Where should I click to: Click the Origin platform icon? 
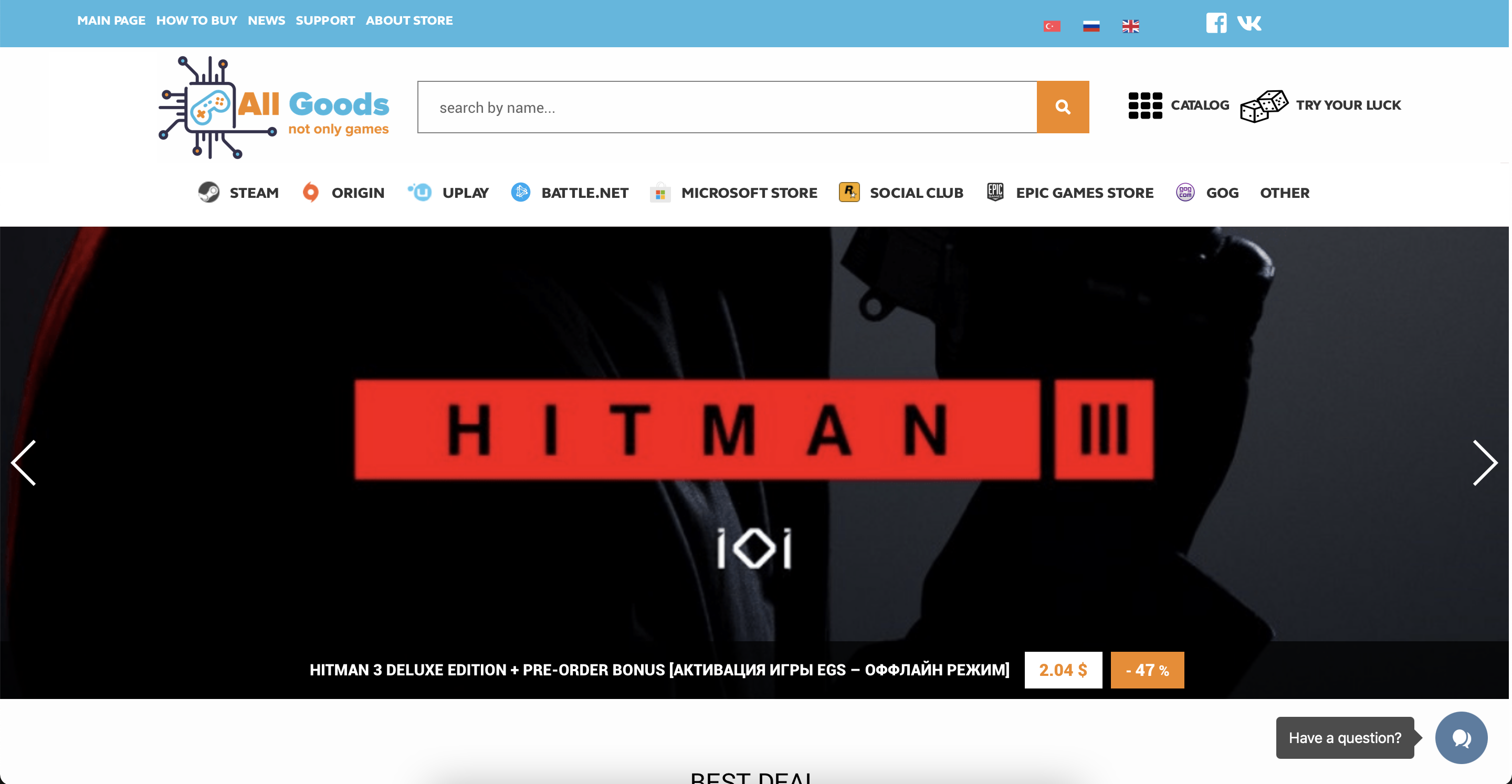pos(311,192)
